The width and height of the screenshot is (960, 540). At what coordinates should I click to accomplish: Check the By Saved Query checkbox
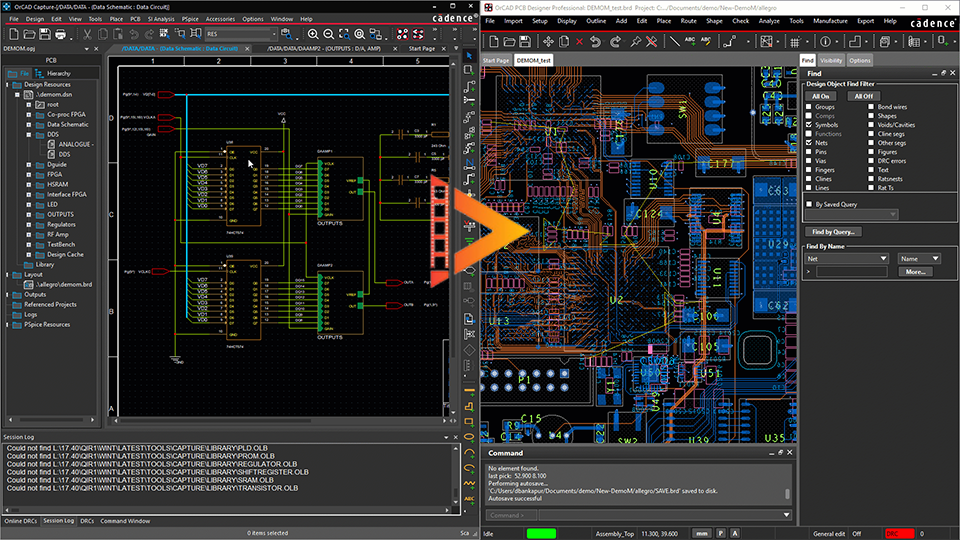coord(809,204)
